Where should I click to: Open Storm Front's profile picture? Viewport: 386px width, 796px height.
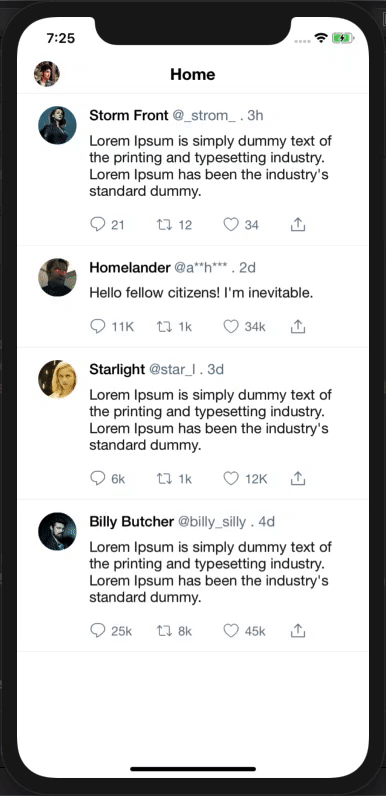[57, 125]
